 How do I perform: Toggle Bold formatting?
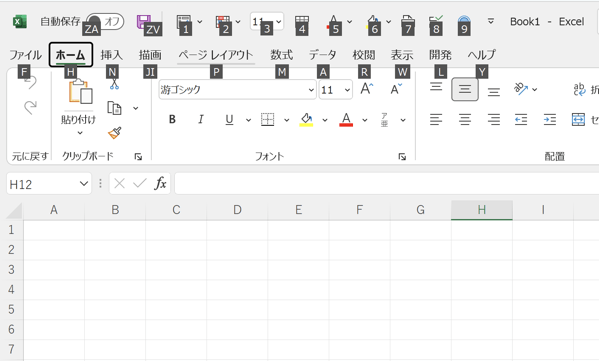[172, 120]
